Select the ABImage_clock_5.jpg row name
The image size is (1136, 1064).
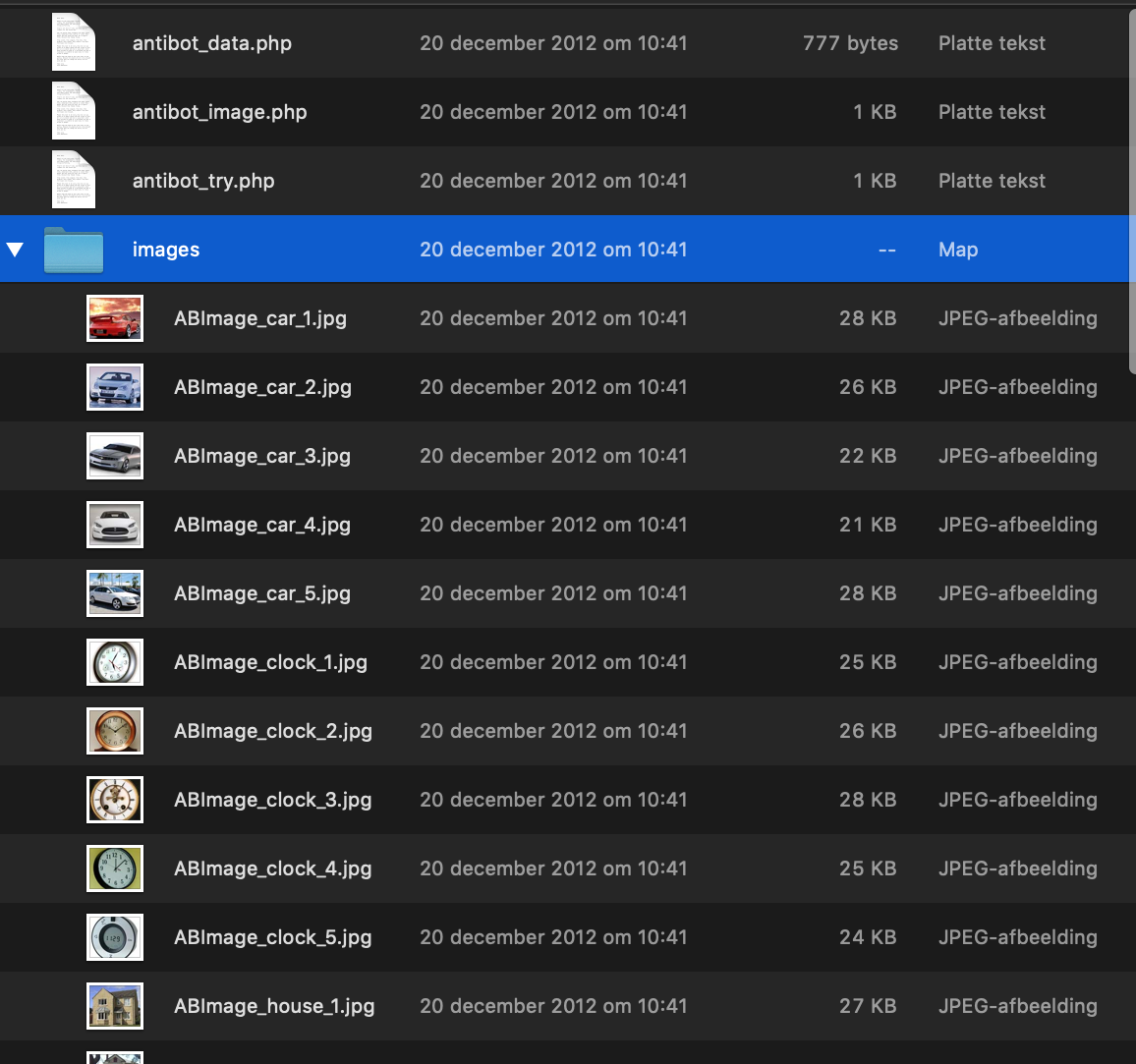(x=273, y=937)
